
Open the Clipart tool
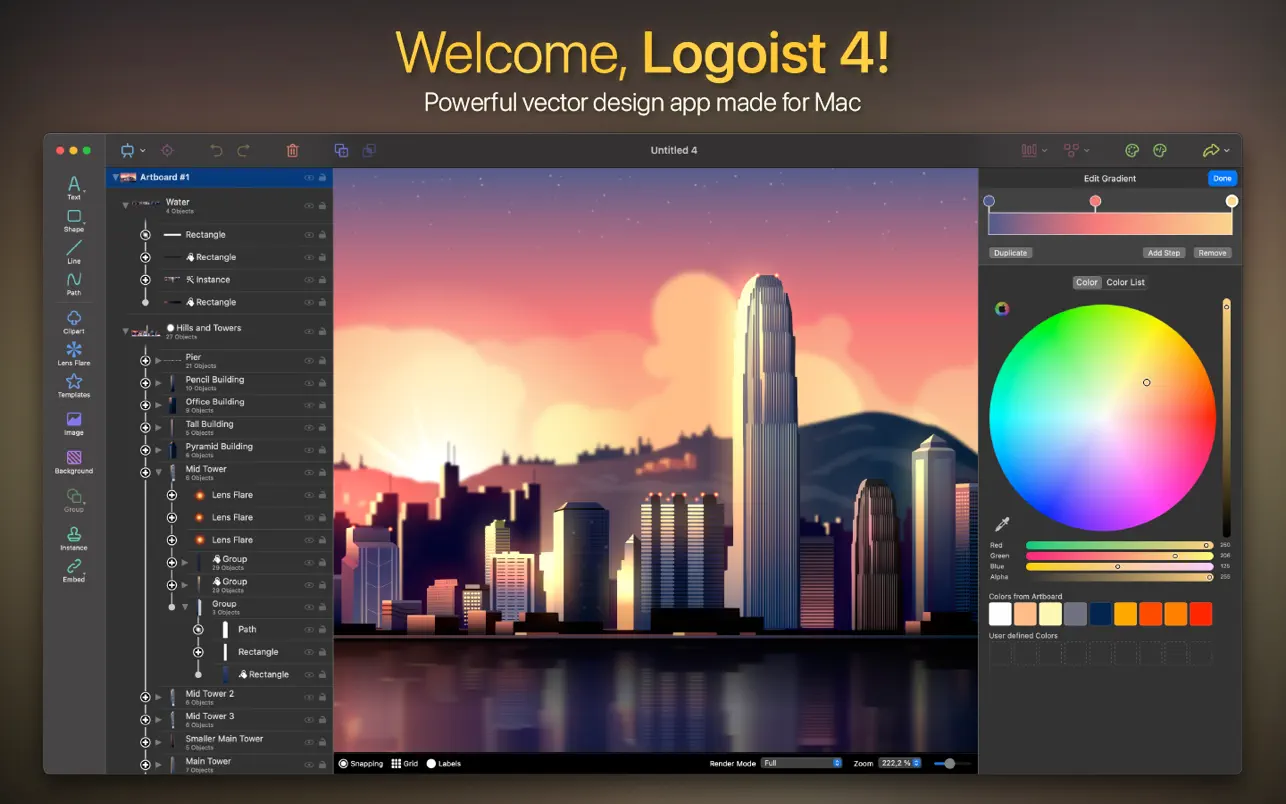(x=74, y=321)
